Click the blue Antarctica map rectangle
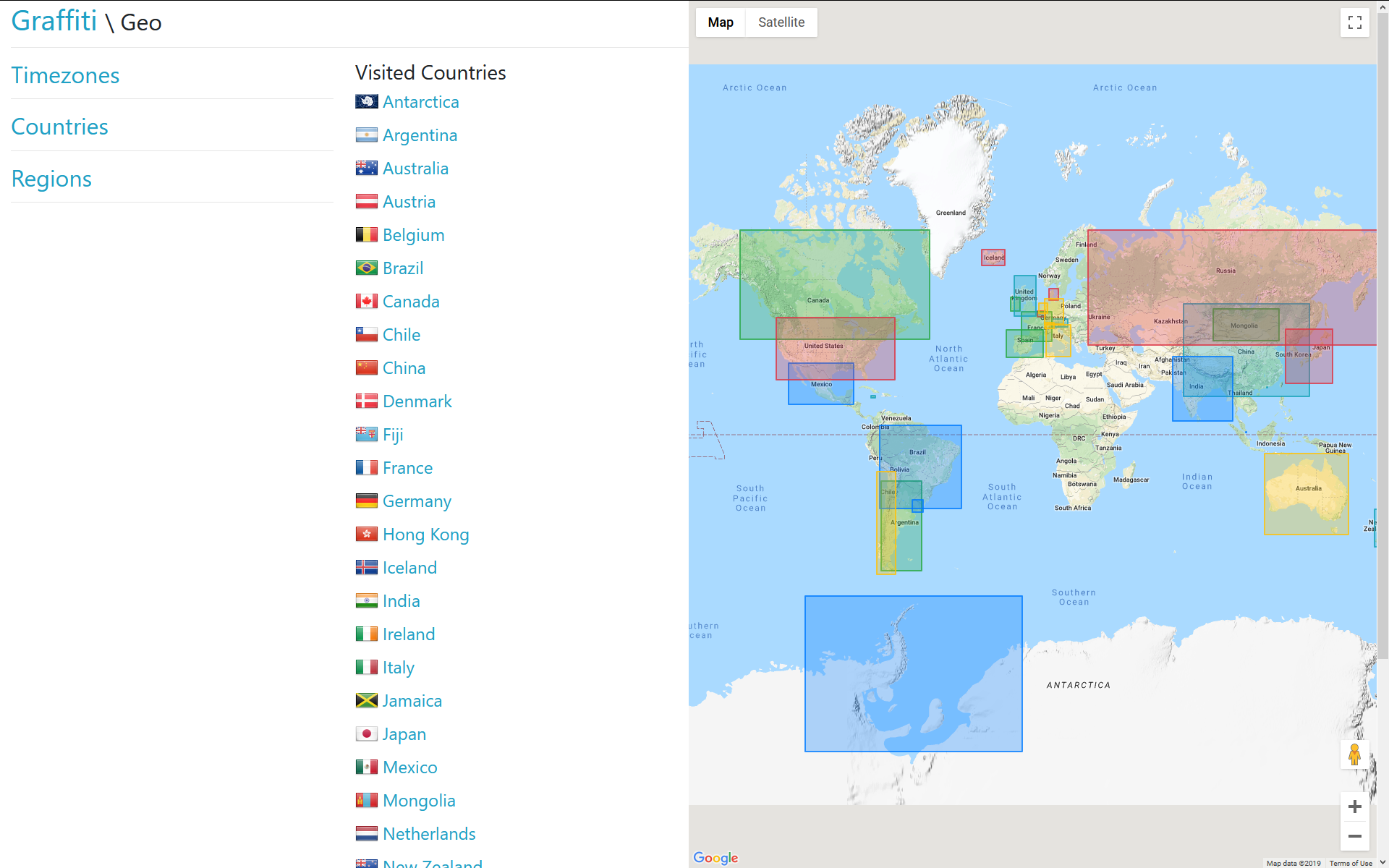The width and height of the screenshot is (1389, 868). [x=913, y=673]
